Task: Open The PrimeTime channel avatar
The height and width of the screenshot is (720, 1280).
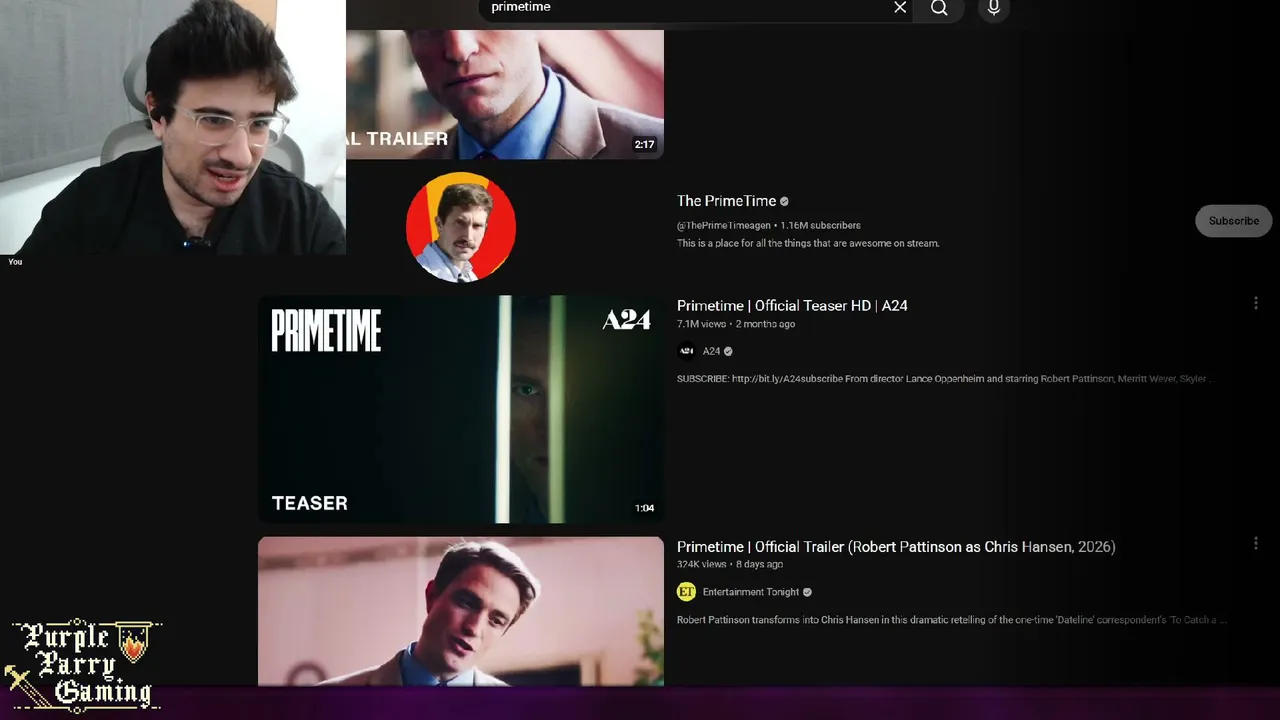Action: (x=461, y=227)
